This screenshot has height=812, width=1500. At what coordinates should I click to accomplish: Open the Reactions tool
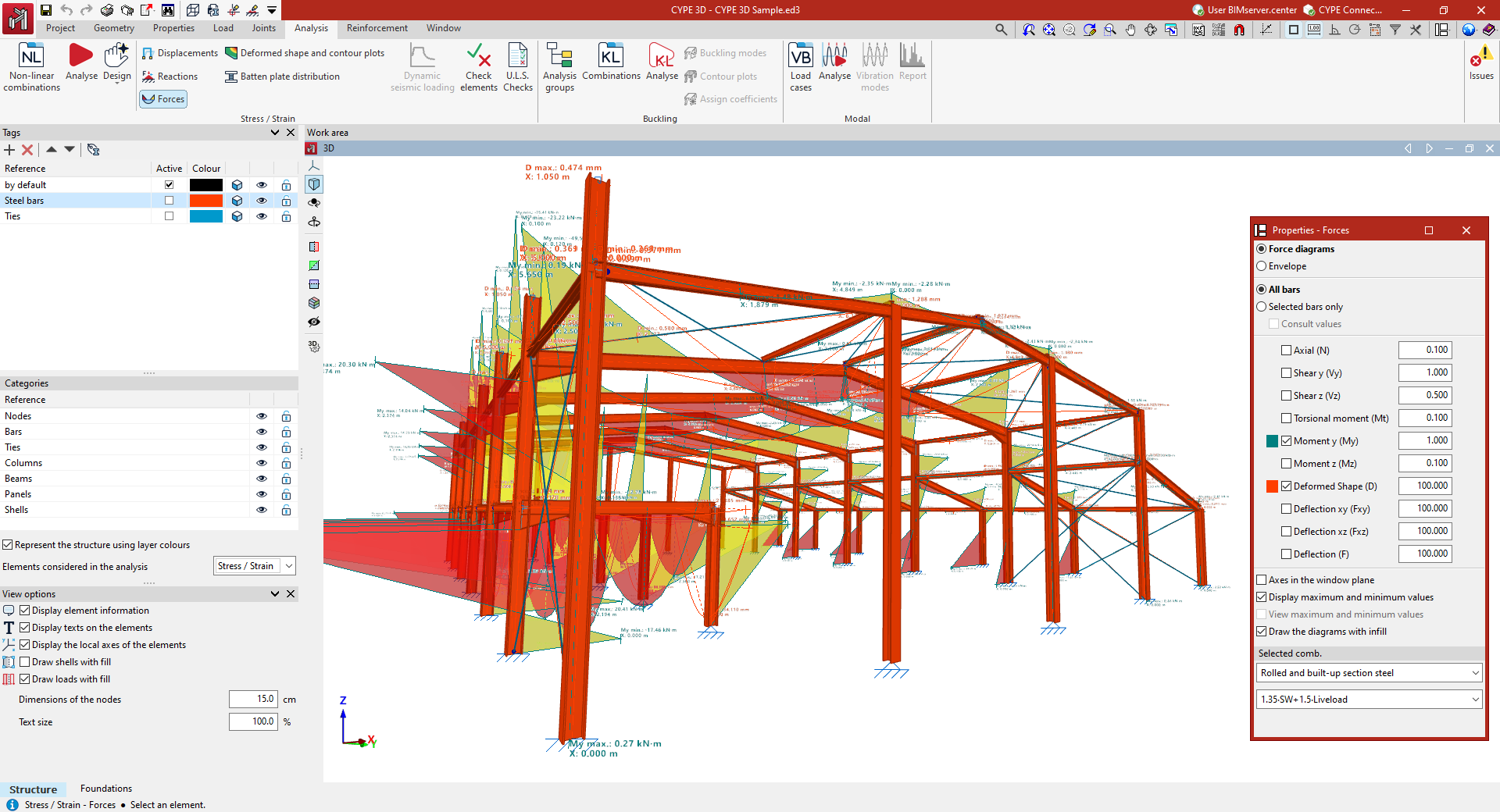click(x=170, y=77)
